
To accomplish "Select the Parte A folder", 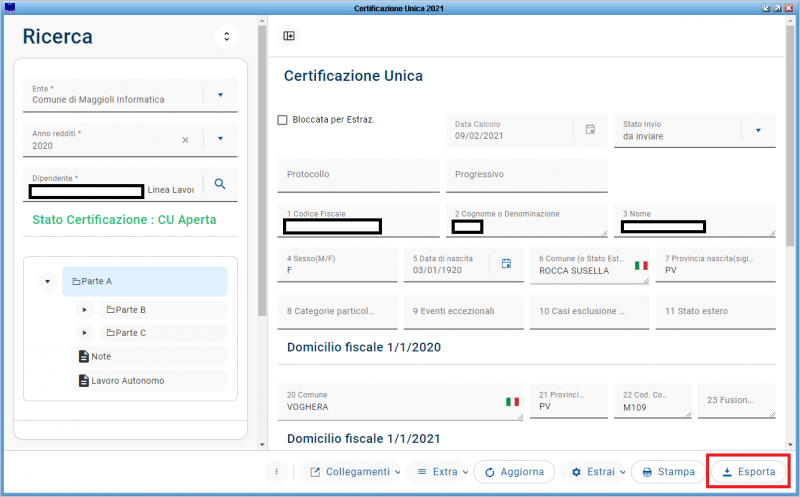I will pyautogui.click(x=145, y=281).
